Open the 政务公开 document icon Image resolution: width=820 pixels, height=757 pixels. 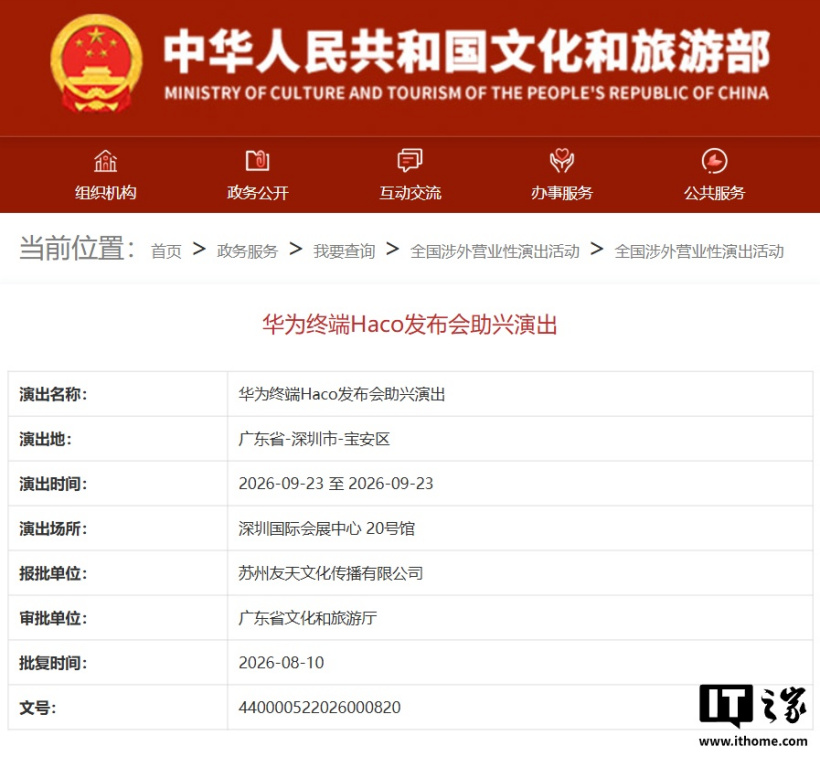tap(258, 160)
